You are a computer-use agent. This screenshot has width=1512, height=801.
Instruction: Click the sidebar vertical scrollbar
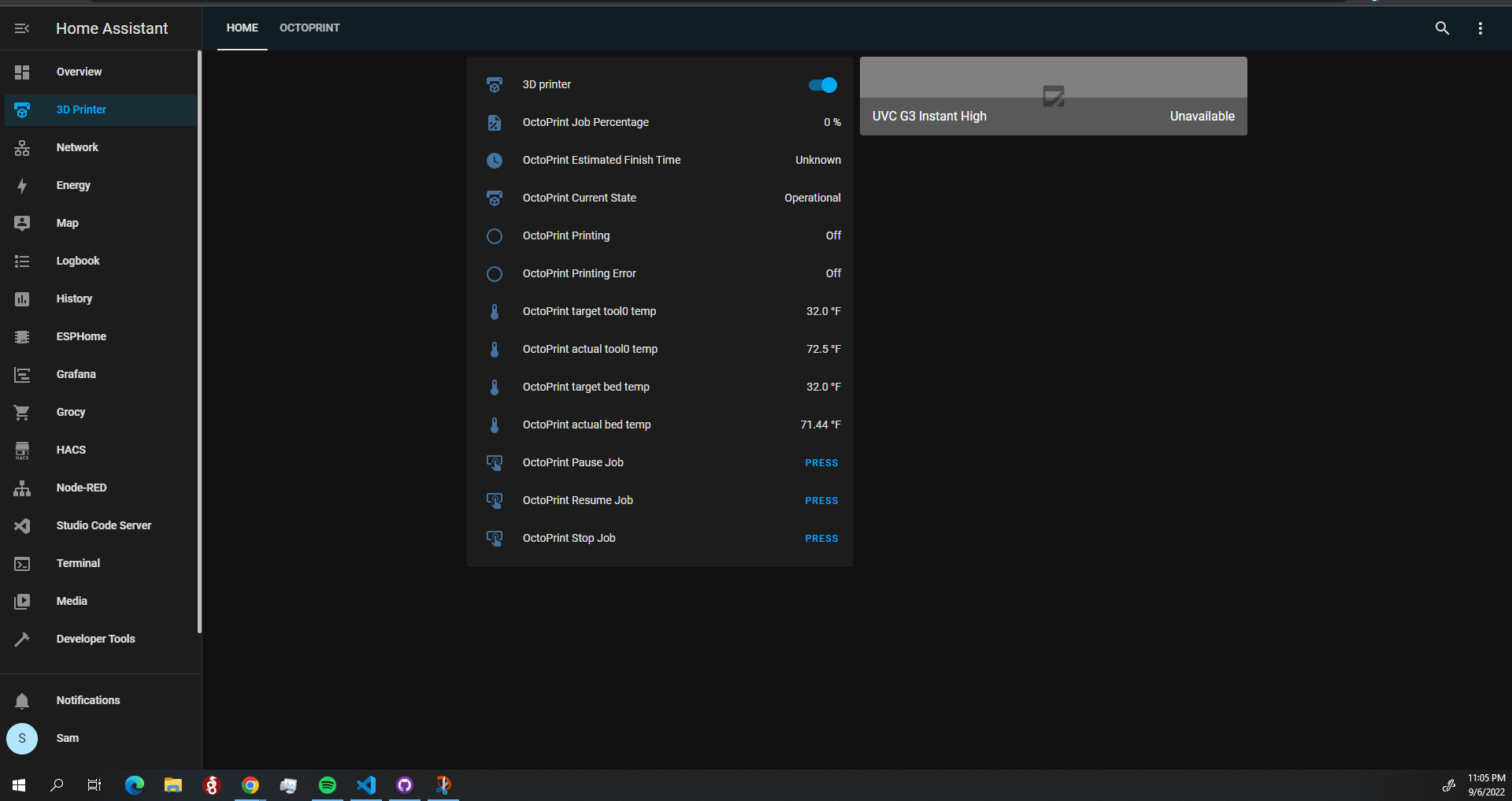pyautogui.click(x=199, y=342)
